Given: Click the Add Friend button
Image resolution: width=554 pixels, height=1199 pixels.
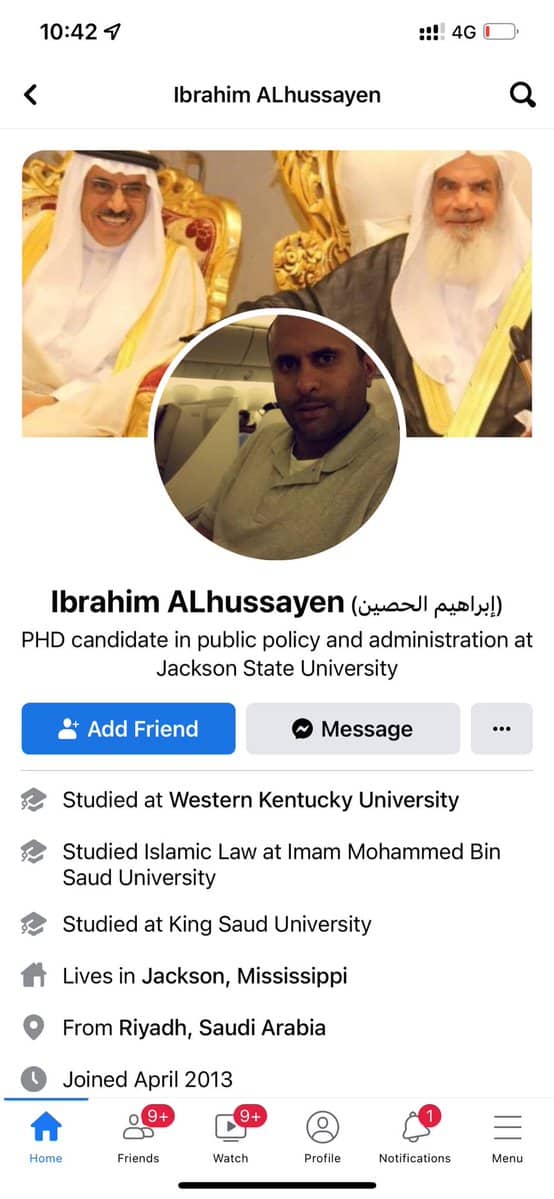Looking at the screenshot, I should [x=129, y=729].
